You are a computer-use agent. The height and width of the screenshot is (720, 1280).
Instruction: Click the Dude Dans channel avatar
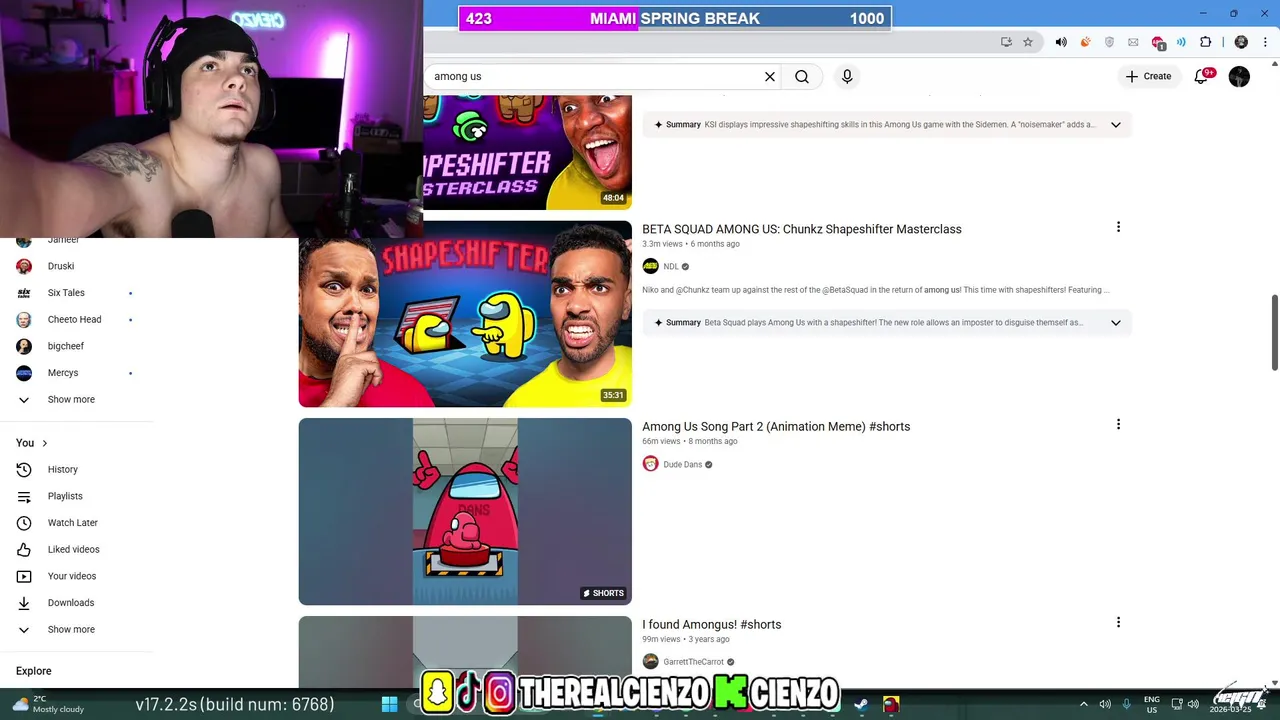650,464
